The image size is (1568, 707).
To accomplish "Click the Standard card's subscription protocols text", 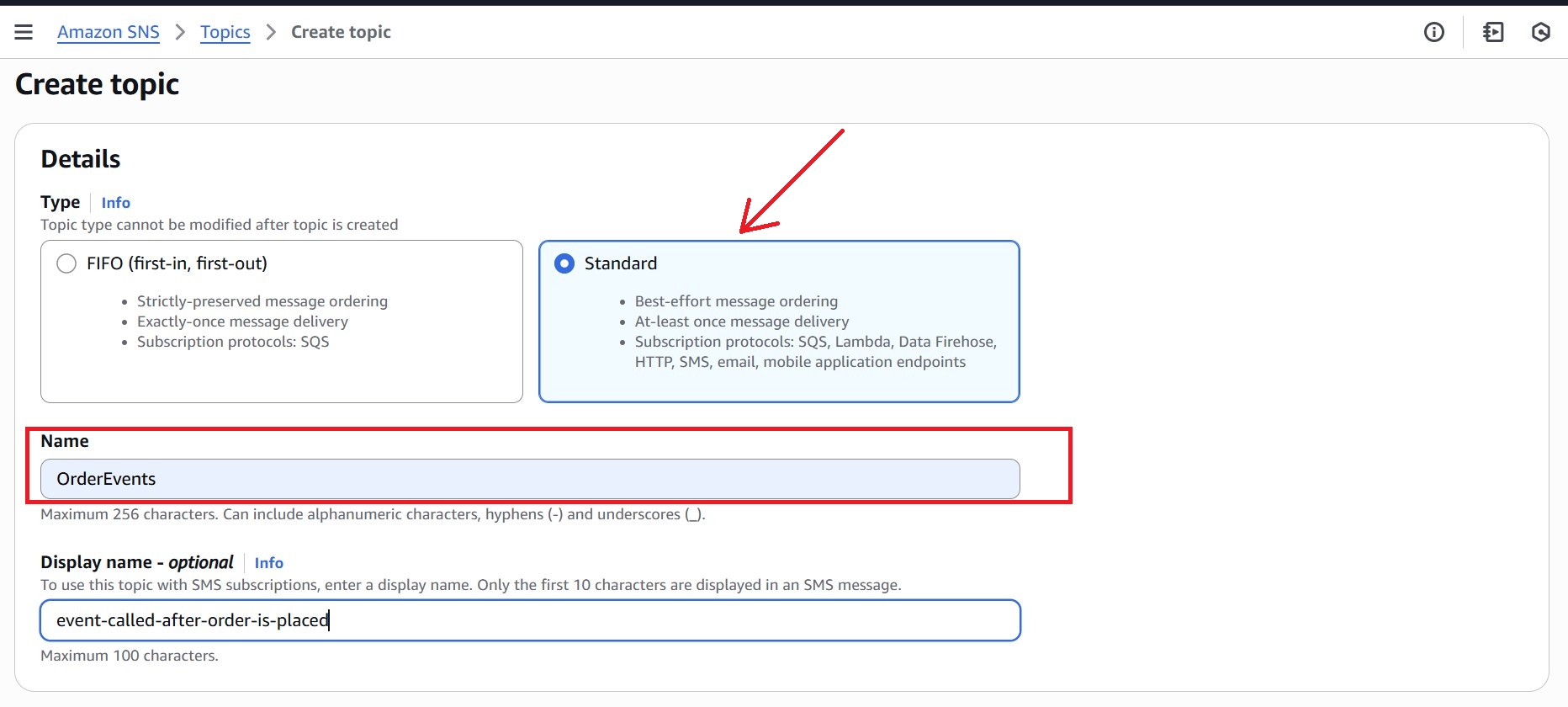I will click(814, 352).
